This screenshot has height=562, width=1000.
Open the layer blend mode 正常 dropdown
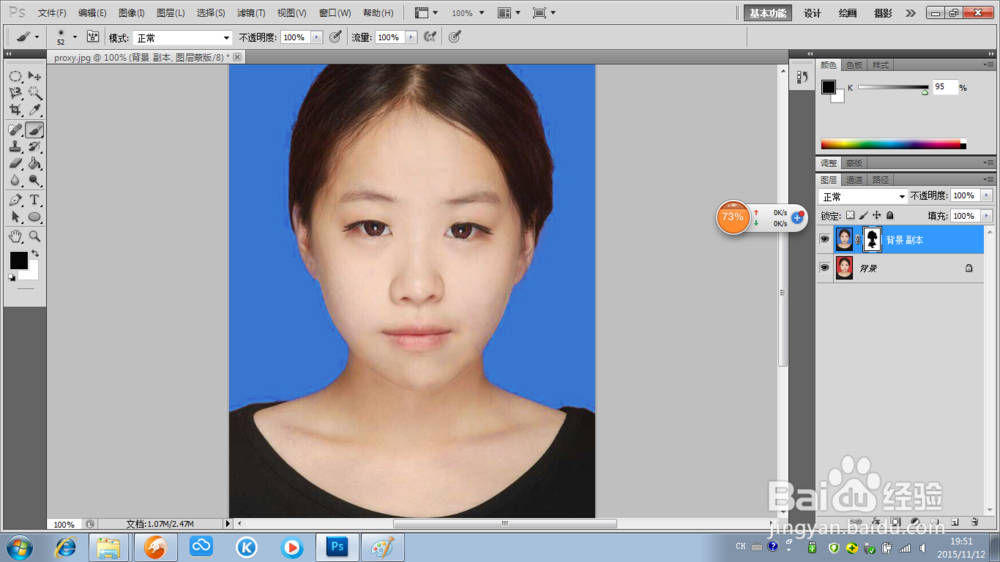coord(863,196)
